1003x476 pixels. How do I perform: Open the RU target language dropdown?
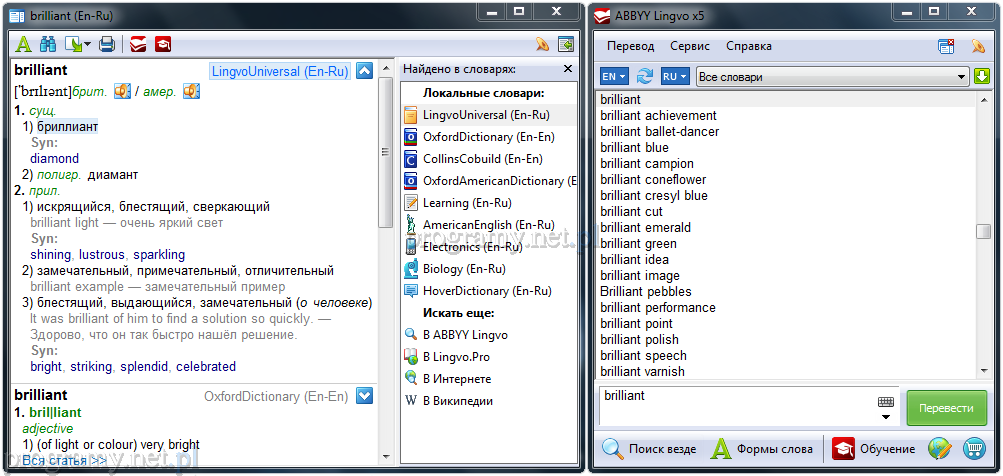[x=675, y=77]
